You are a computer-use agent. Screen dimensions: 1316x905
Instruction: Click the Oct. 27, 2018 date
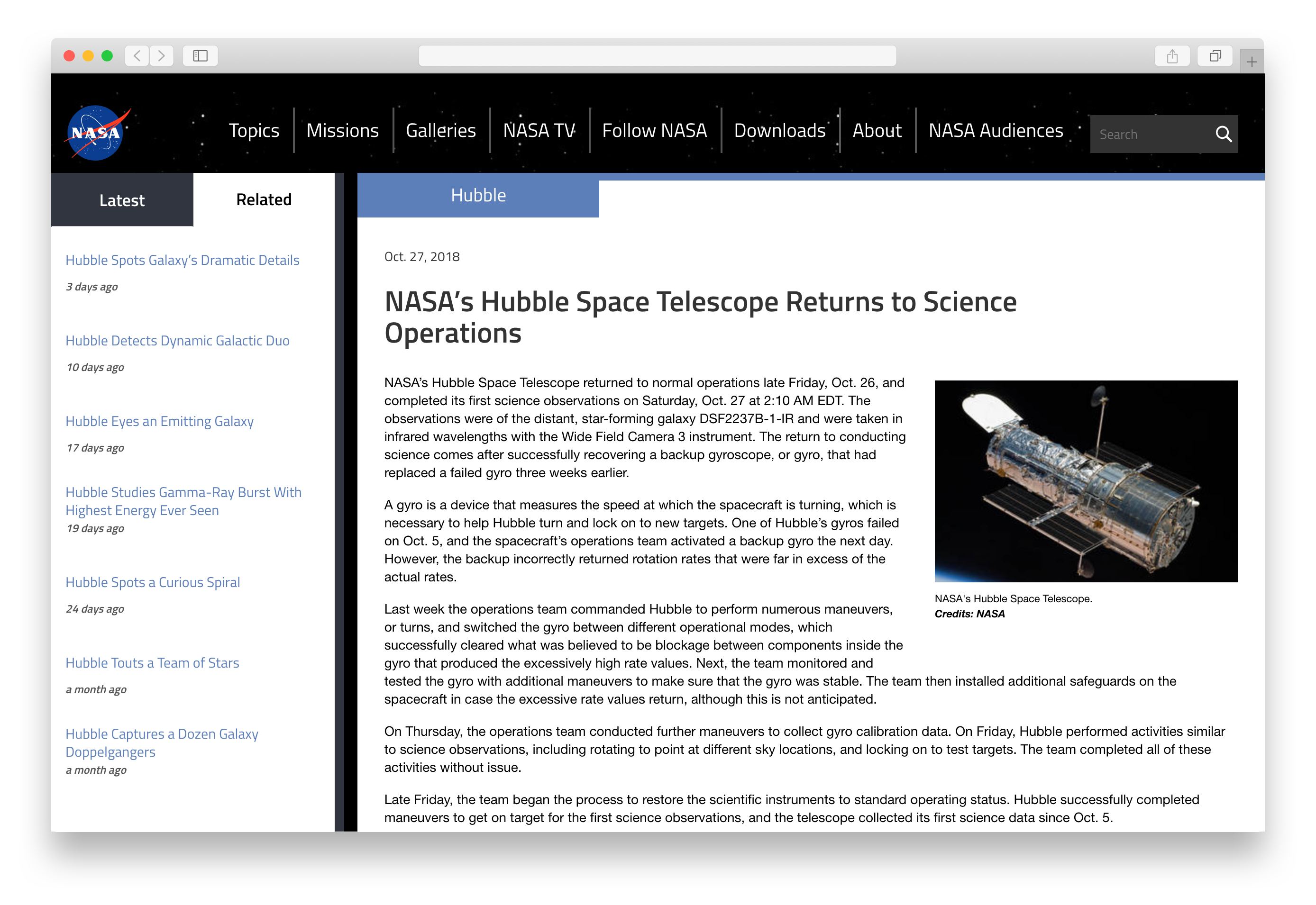[421, 257]
